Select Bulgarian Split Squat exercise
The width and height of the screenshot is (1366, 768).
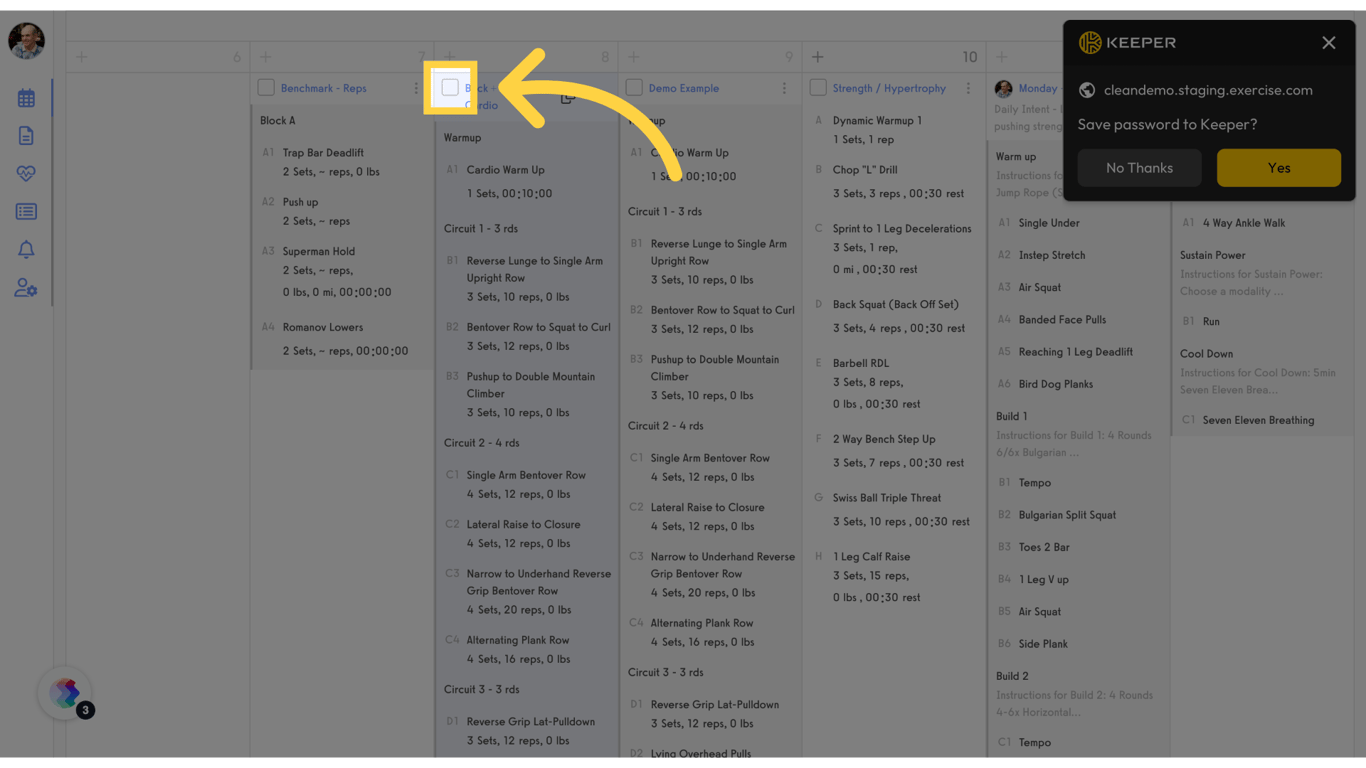pyautogui.click(x=1067, y=515)
